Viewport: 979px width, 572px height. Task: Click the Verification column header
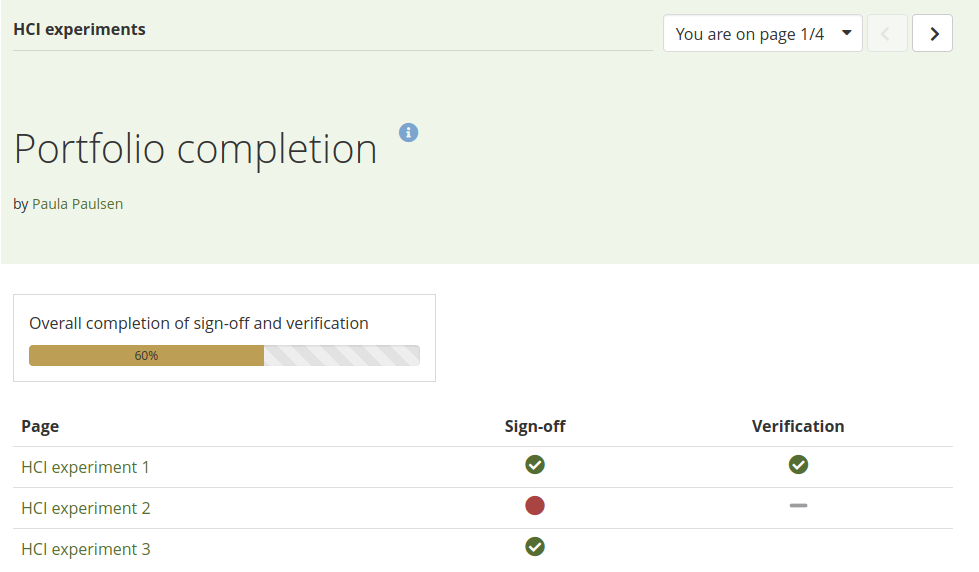tap(798, 426)
